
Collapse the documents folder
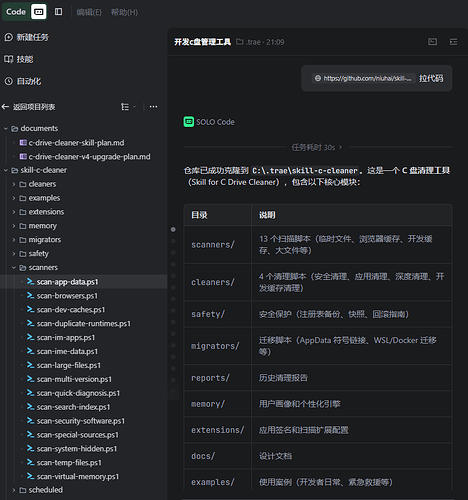[6, 128]
